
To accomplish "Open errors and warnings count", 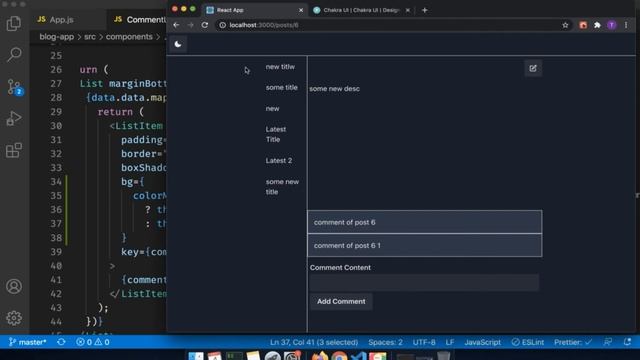I will point(93,342).
